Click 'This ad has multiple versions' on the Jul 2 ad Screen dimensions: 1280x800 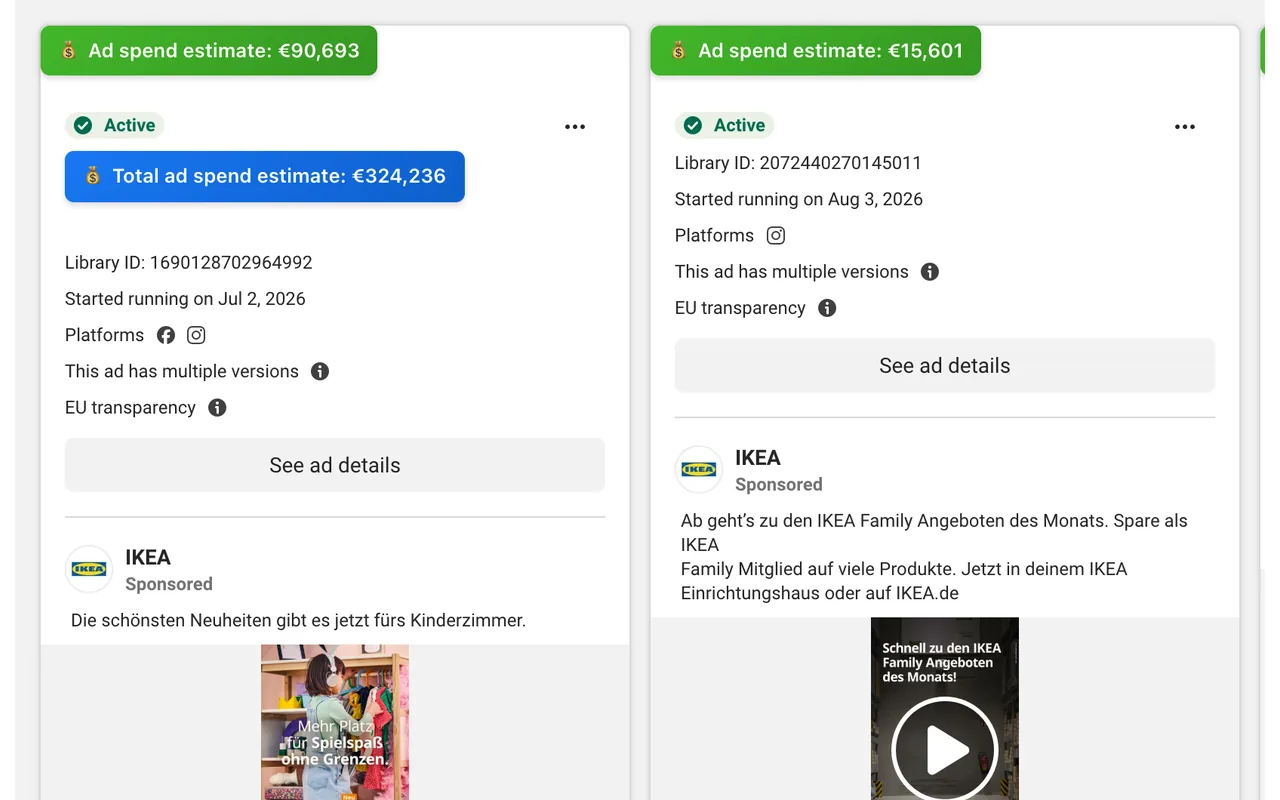pyautogui.click(x=182, y=371)
